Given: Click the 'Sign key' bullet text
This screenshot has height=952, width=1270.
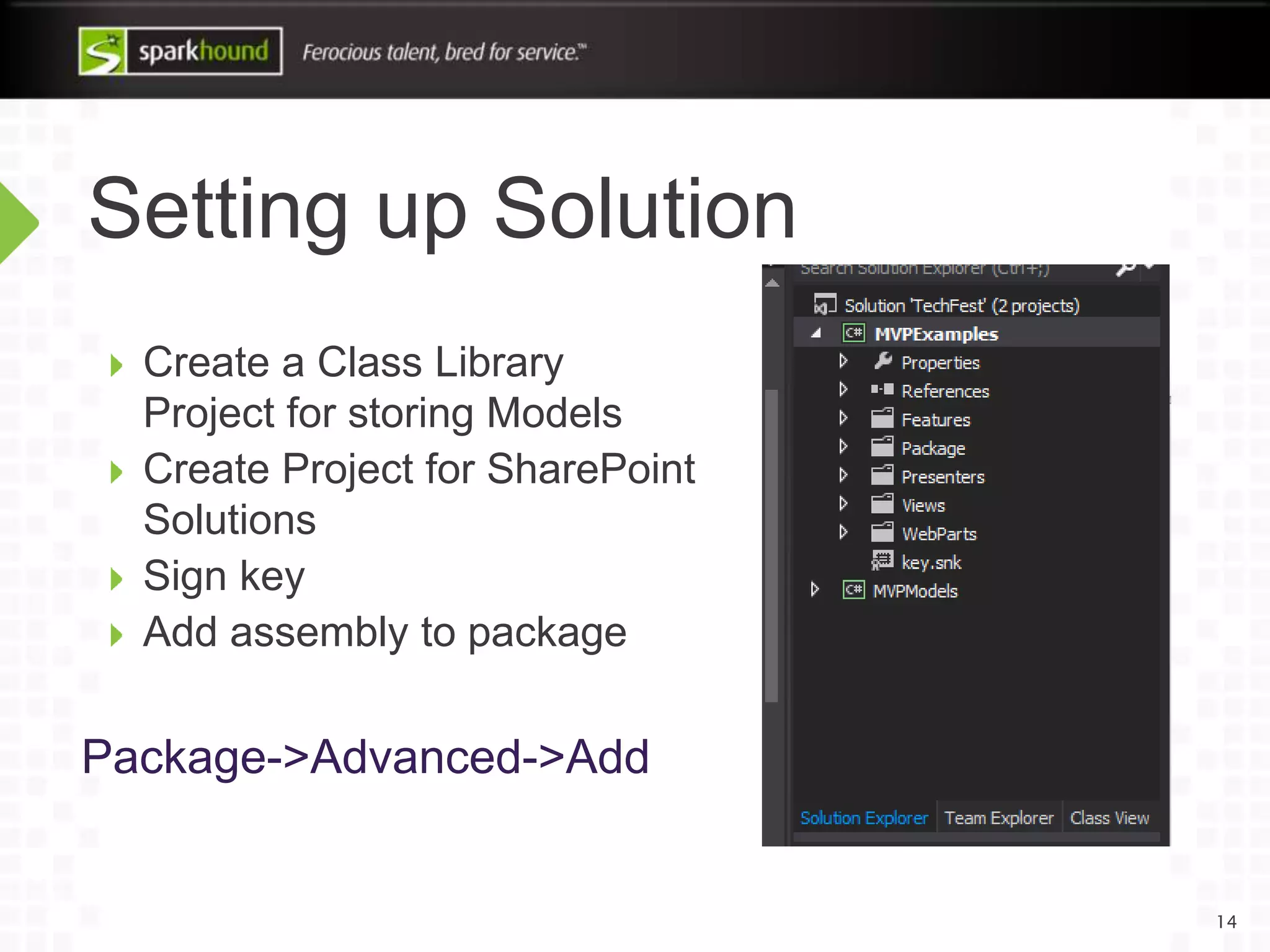Looking at the screenshot, I should point(224,576).
